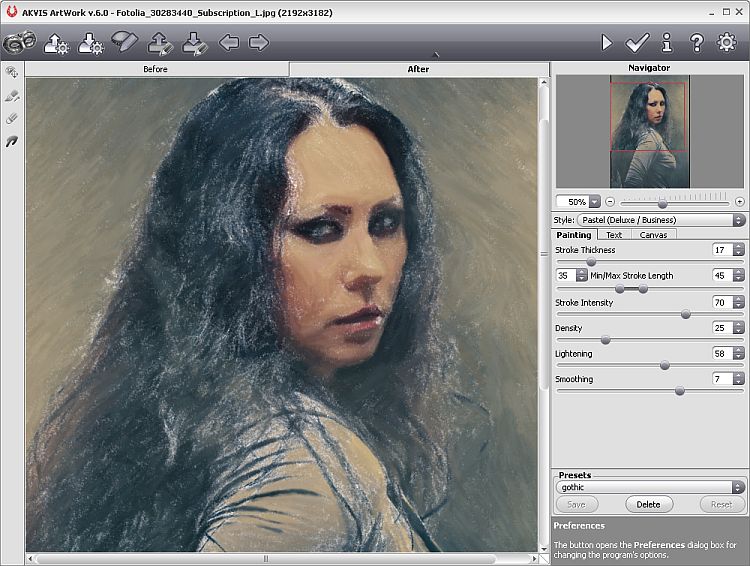Open Preferences using the gear icon
This screenshot has height=566, width=750.
(727, 43)
